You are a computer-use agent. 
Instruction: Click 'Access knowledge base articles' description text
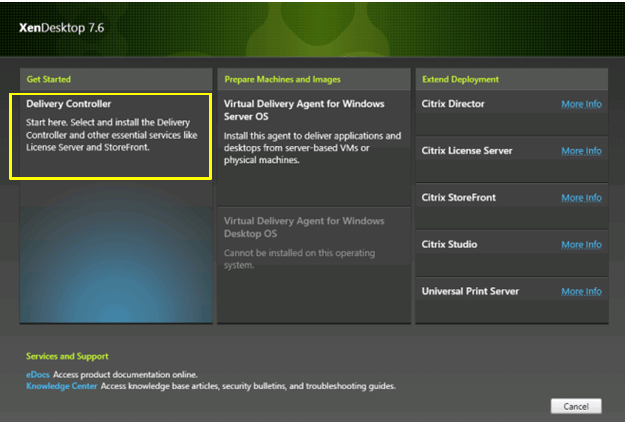(248, 386)
